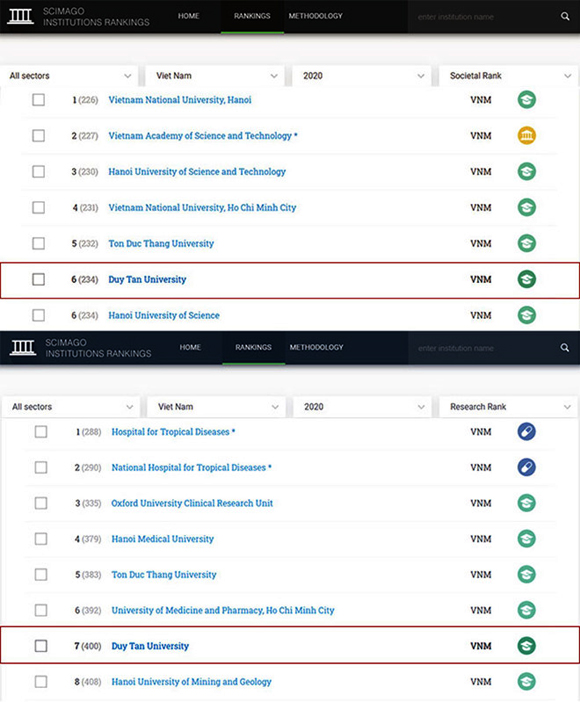Click the Scimago logo above the Societal Rank list
580x702 pixels.
click(x=20, y=16)
